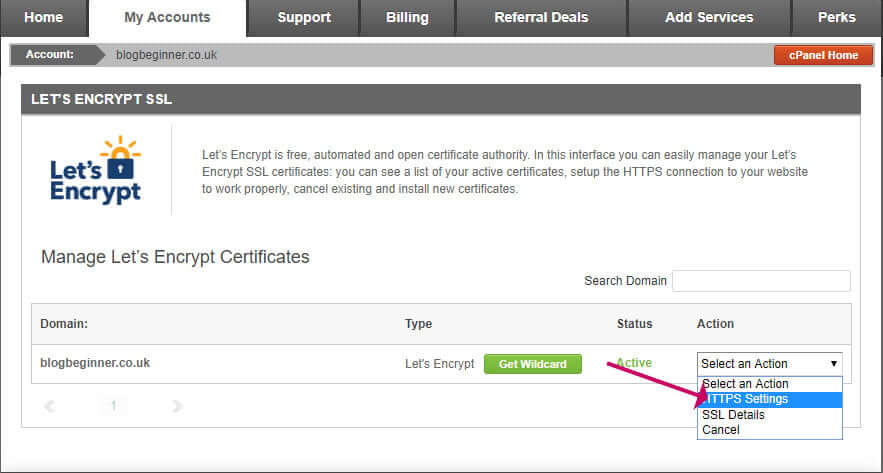Open the Home tab
This screenshot has height=473, width=883.
point(43,17)
